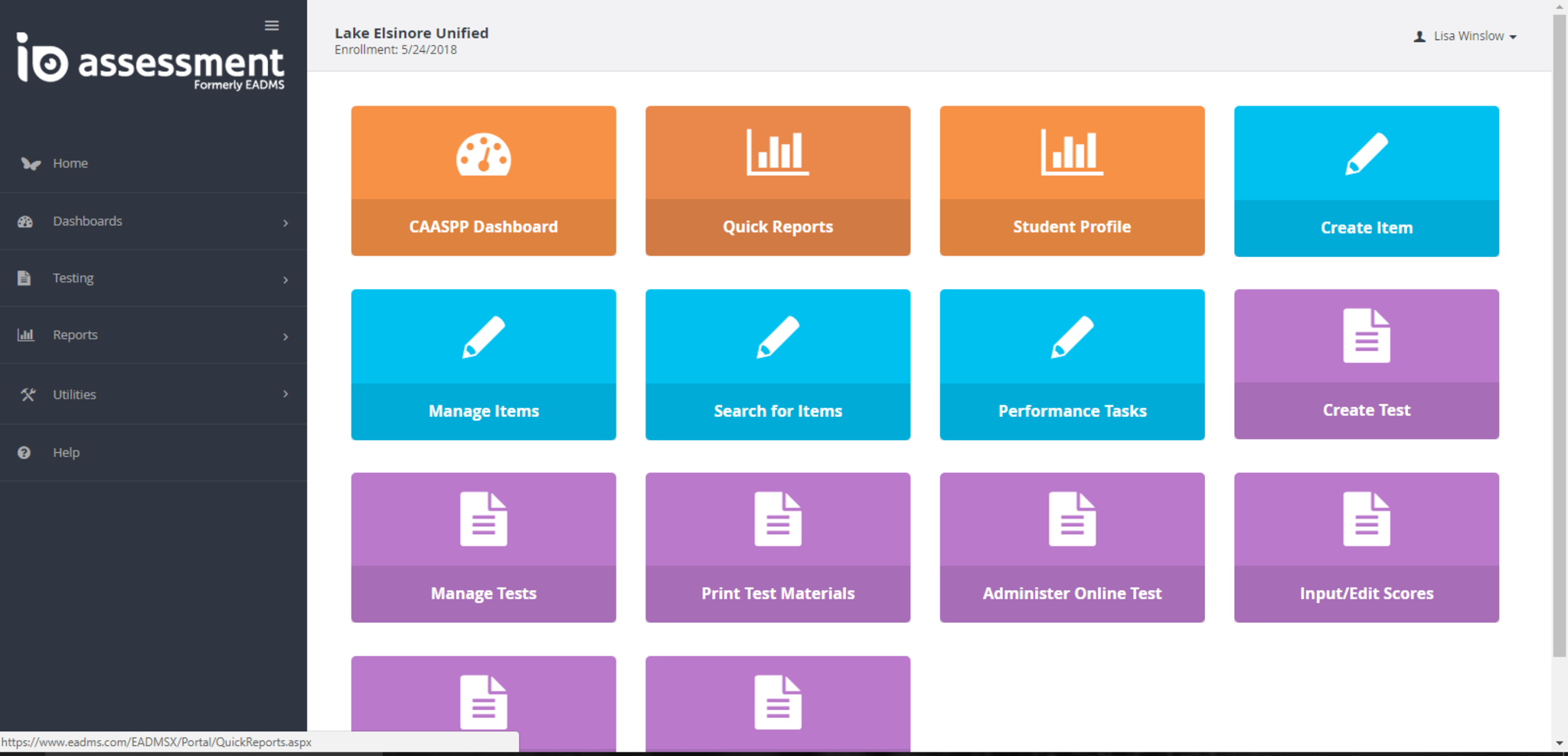Image resolution: width=1568 pixels, height=756 pixels.
Task: Open the Input/Edit Scores tile
Action: 1366,548
